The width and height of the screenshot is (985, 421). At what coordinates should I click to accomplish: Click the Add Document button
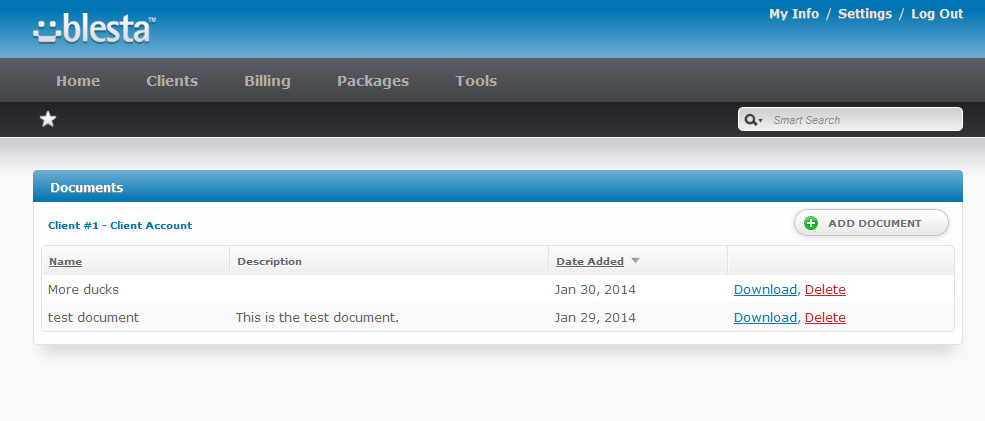point(871,223)
